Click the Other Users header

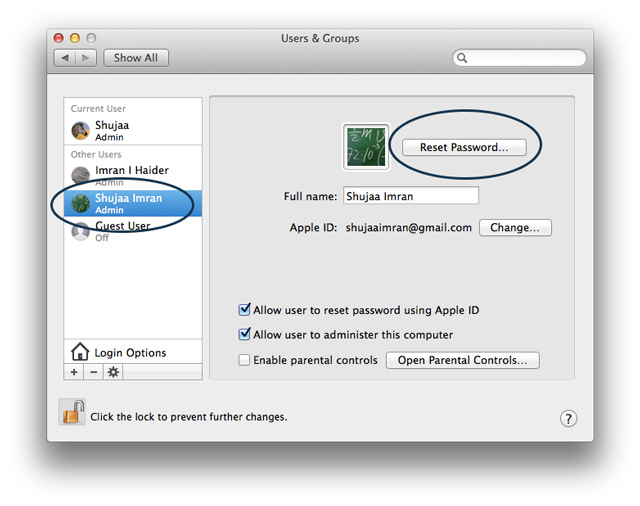coord(96,154)
